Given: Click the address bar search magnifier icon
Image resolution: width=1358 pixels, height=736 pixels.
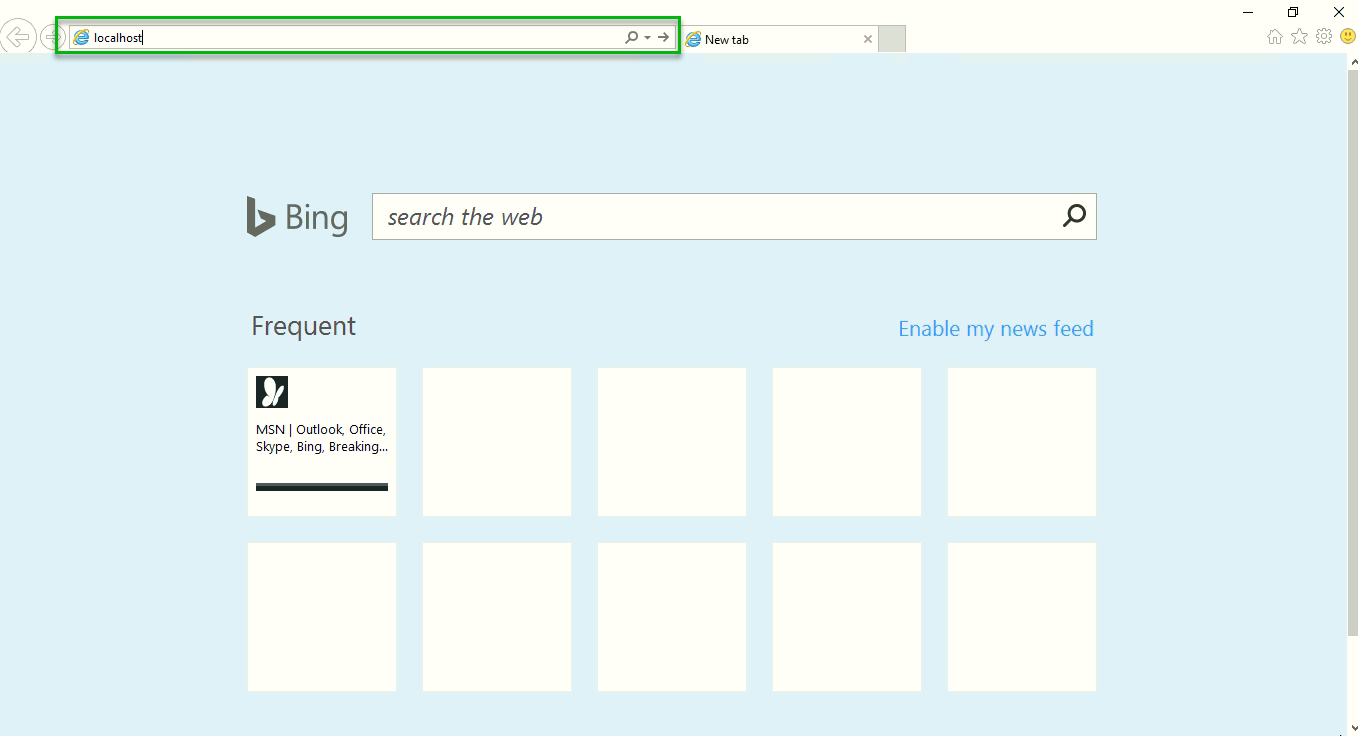Looking at the screenshot, I should 631,38.
